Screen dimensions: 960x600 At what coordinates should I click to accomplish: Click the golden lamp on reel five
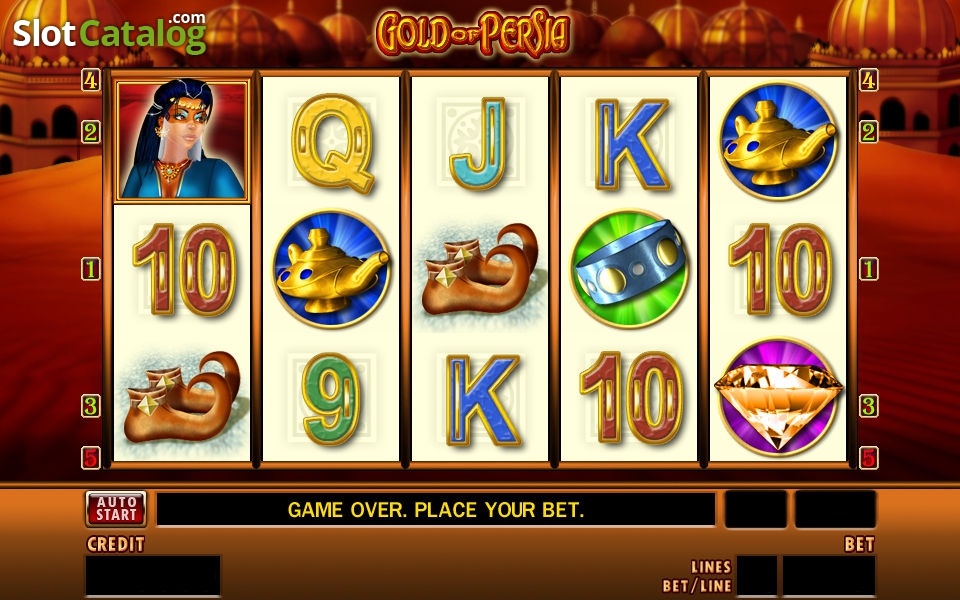point(778,141)
